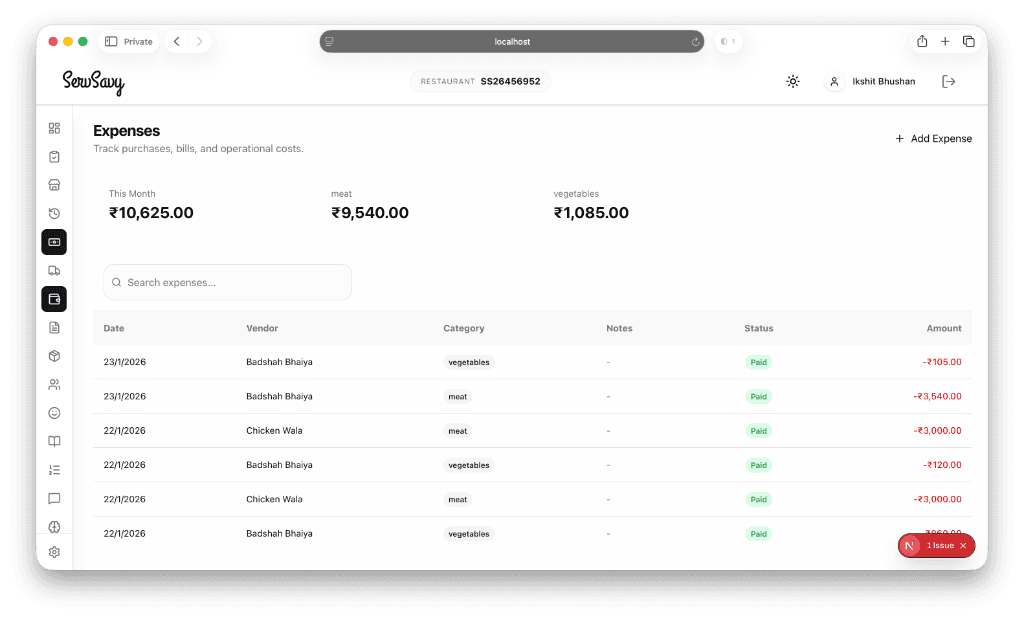The image size is (1024, 618).
Task: Switch to the Private browsing tab
Action: point(131,41)
